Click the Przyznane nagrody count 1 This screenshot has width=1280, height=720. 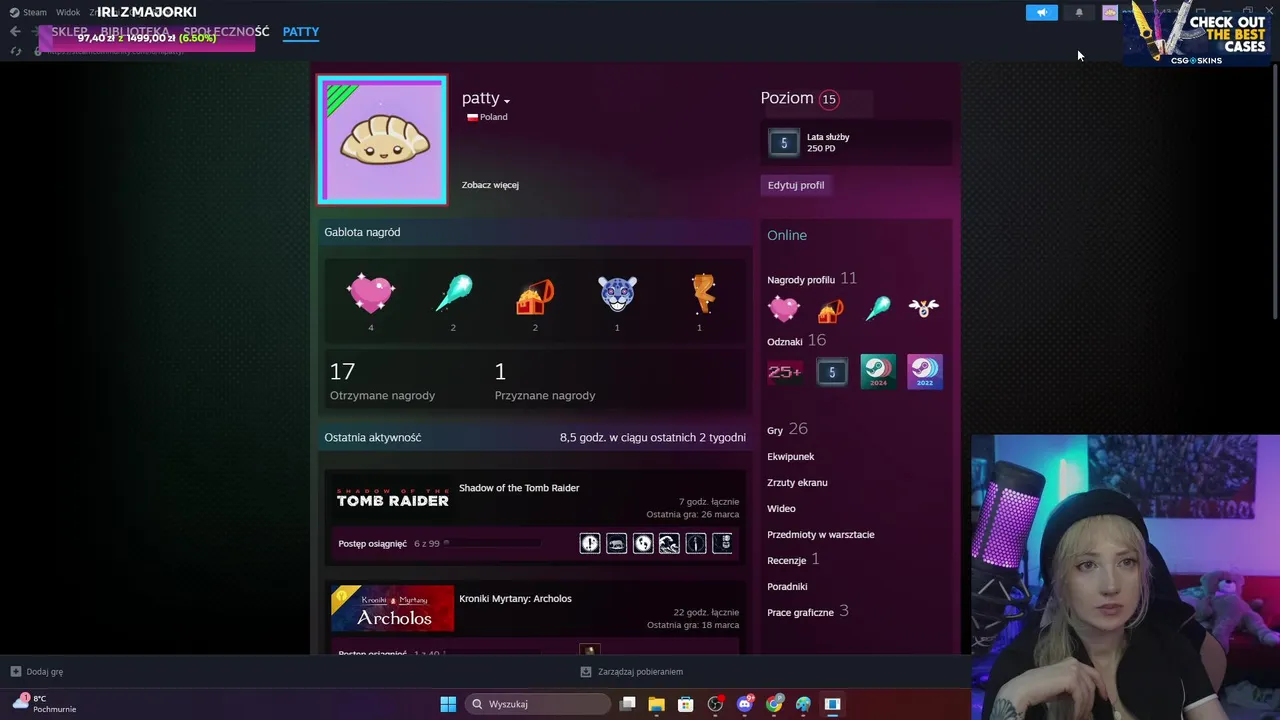(500, 372)
